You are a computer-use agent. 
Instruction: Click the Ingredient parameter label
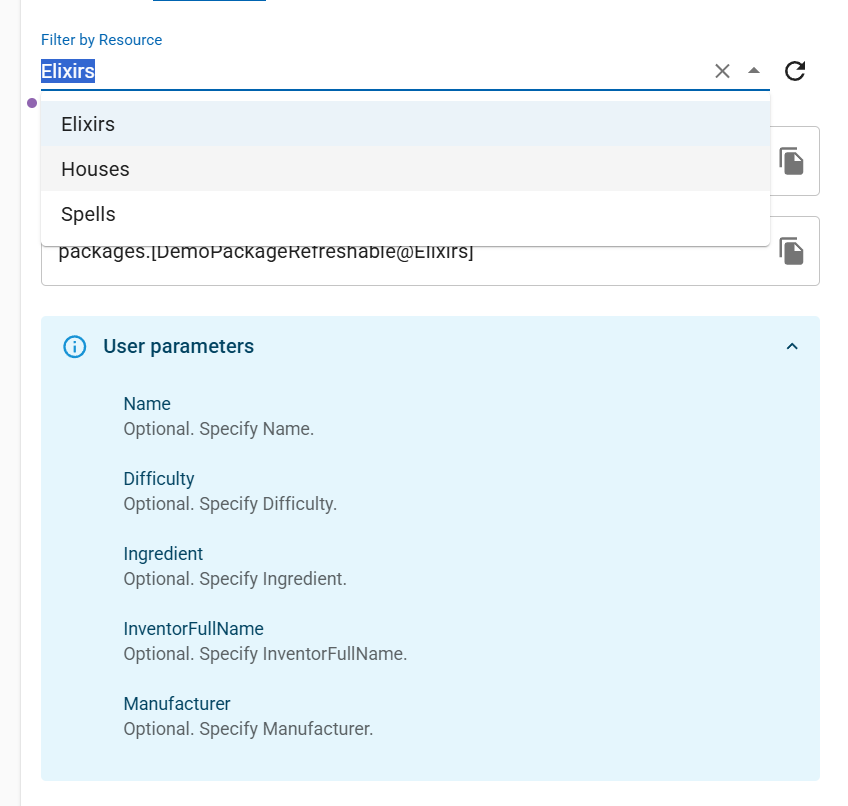pos(163,554)
